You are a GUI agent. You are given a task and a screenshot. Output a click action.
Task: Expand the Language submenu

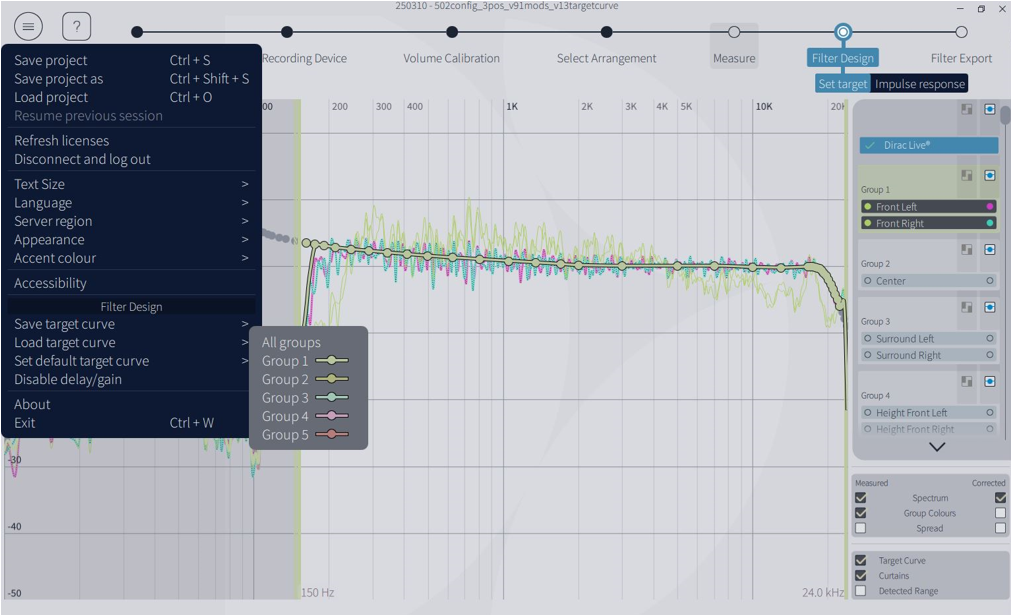[132, 203]
